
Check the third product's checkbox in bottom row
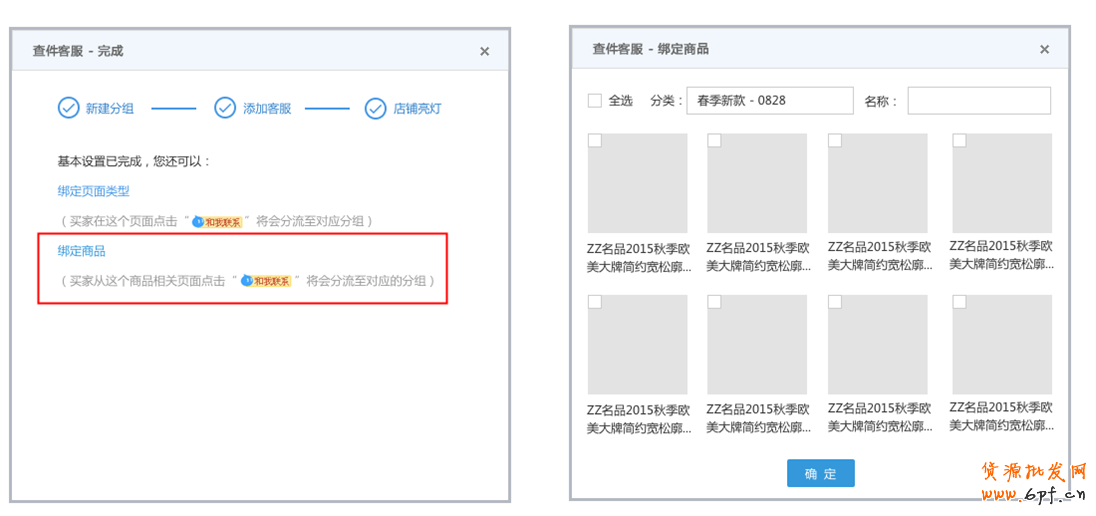click(835, 302)
